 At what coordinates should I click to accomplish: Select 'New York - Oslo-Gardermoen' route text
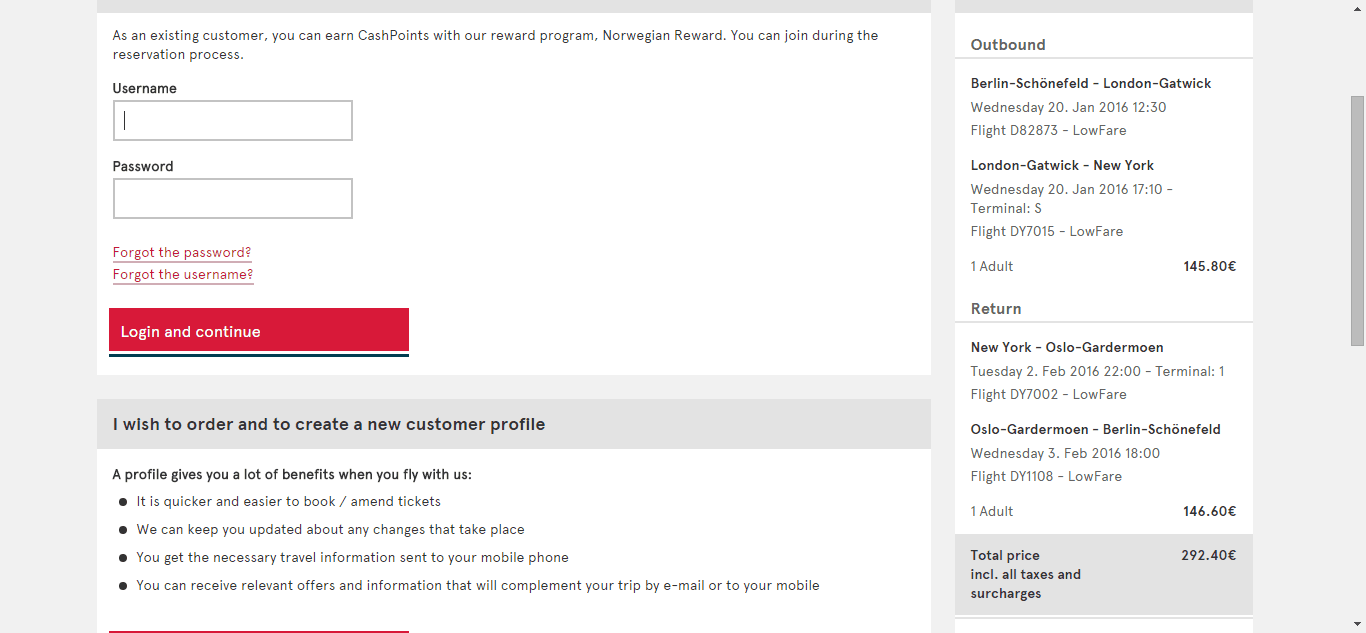[x=1067, y=348]
